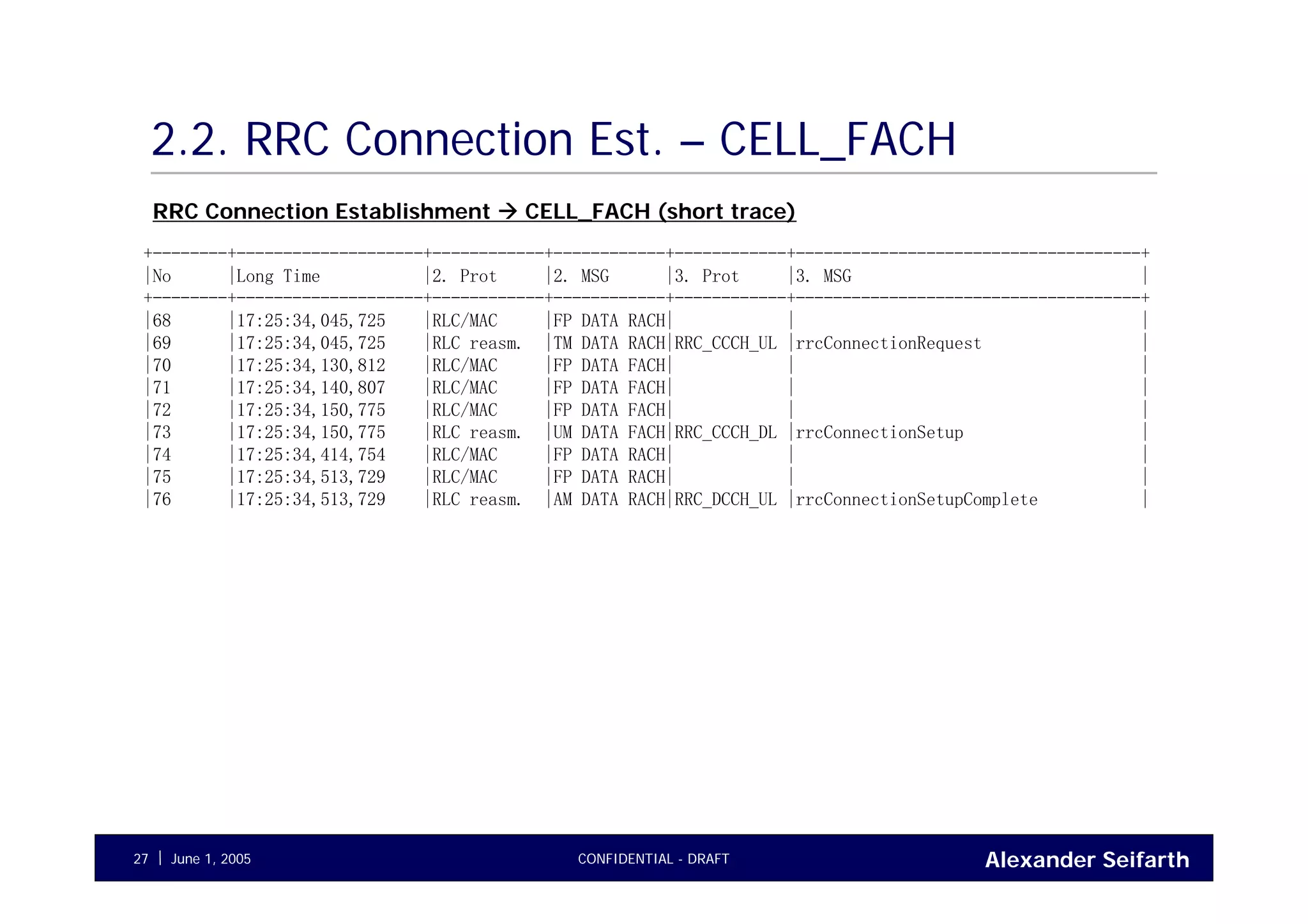Screen dimensions: 1308x924
Task: Click the underlined heading 'RRC Connection Establishment → CELL_FACH (short trace)'
Action: [x=475, y=211]
